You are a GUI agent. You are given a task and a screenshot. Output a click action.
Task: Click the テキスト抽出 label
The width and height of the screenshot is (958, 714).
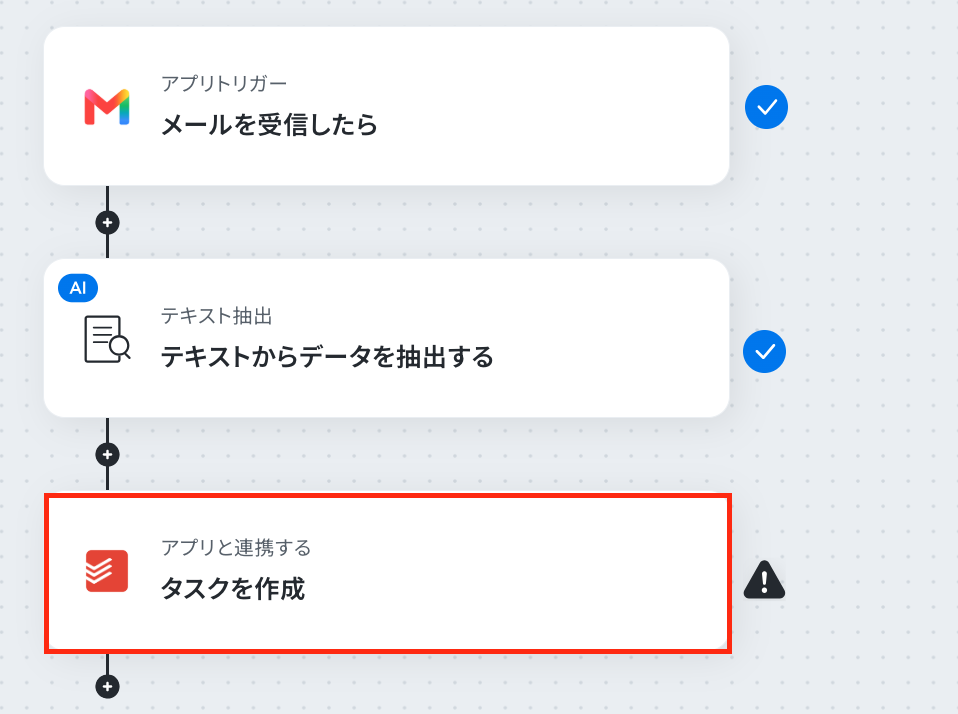click(x=216, y=316)
